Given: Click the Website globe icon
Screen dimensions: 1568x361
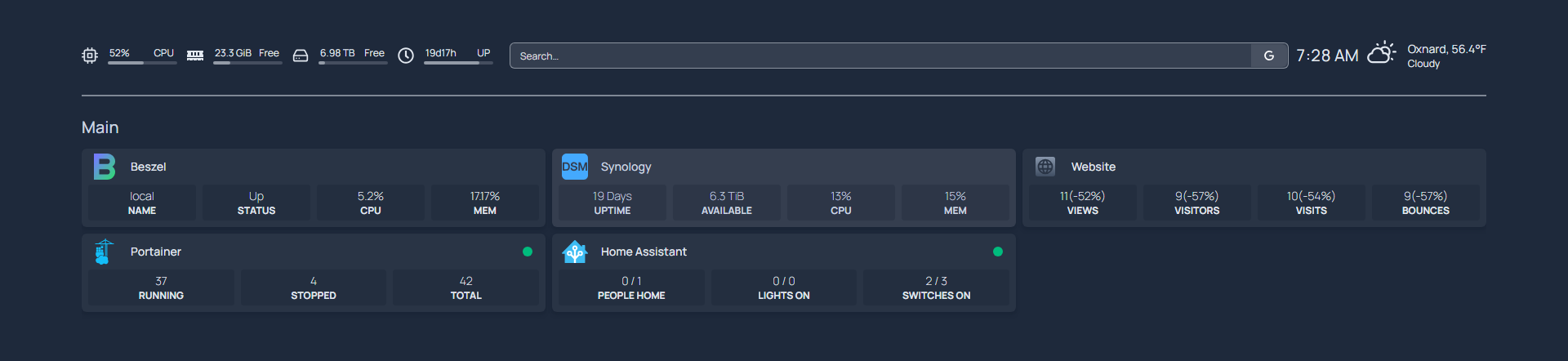Looking at the screenshot, I should 1045,167.
